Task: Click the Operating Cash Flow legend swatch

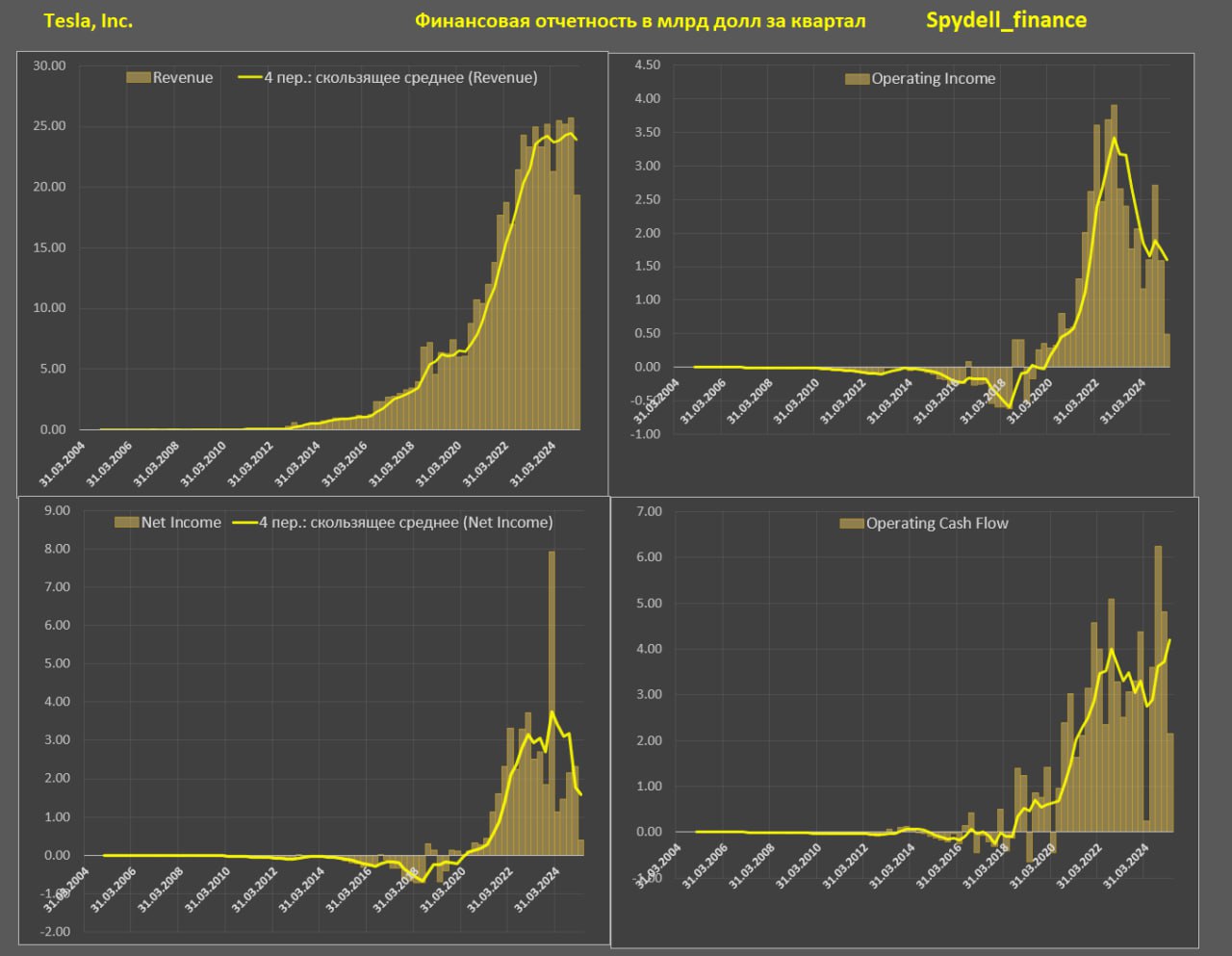Action: point(852,524)
